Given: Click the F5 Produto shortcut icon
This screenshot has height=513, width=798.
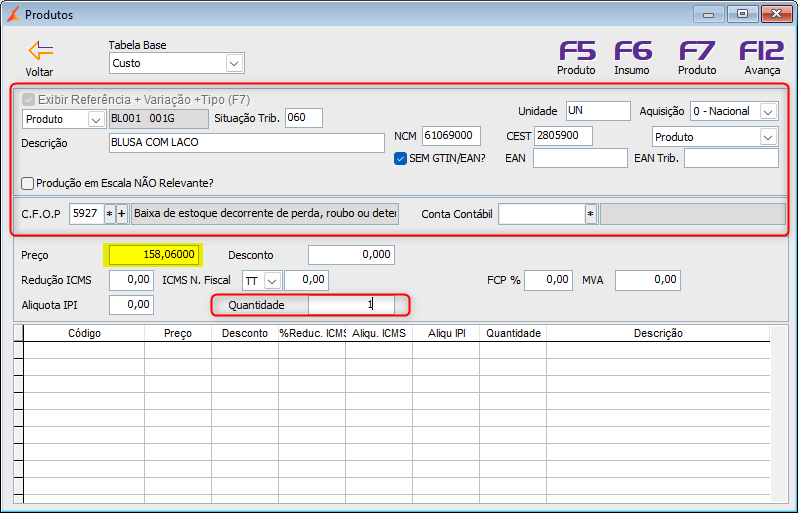Looking at the screenshot, I should point(577,51).
